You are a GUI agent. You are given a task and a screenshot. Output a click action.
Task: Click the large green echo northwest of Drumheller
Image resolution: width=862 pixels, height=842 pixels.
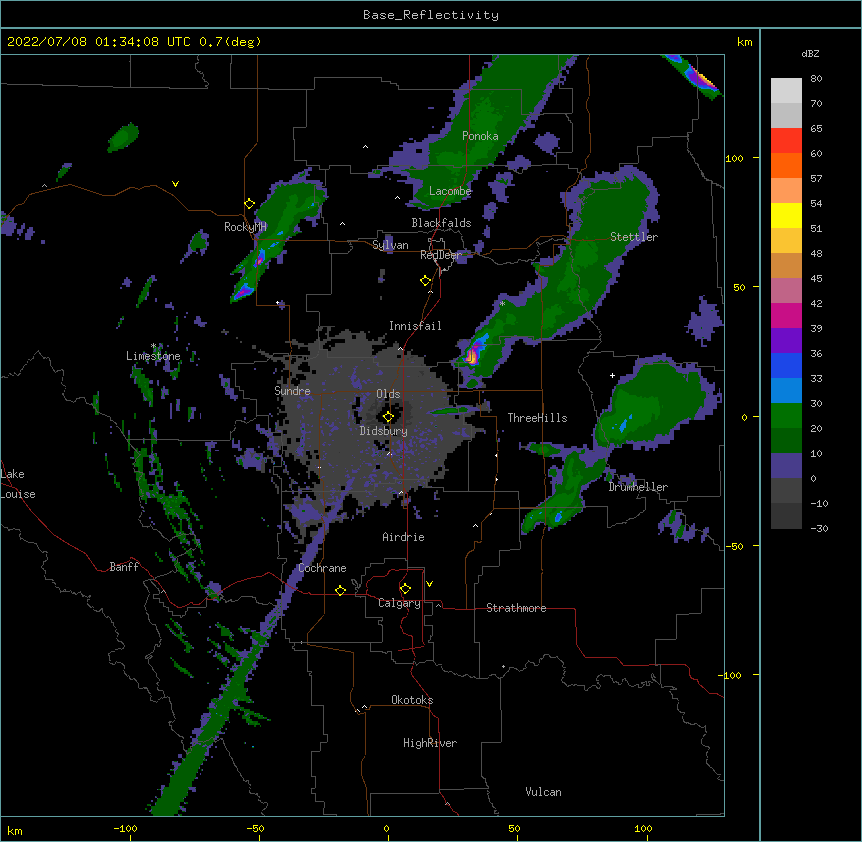point(657,402)
